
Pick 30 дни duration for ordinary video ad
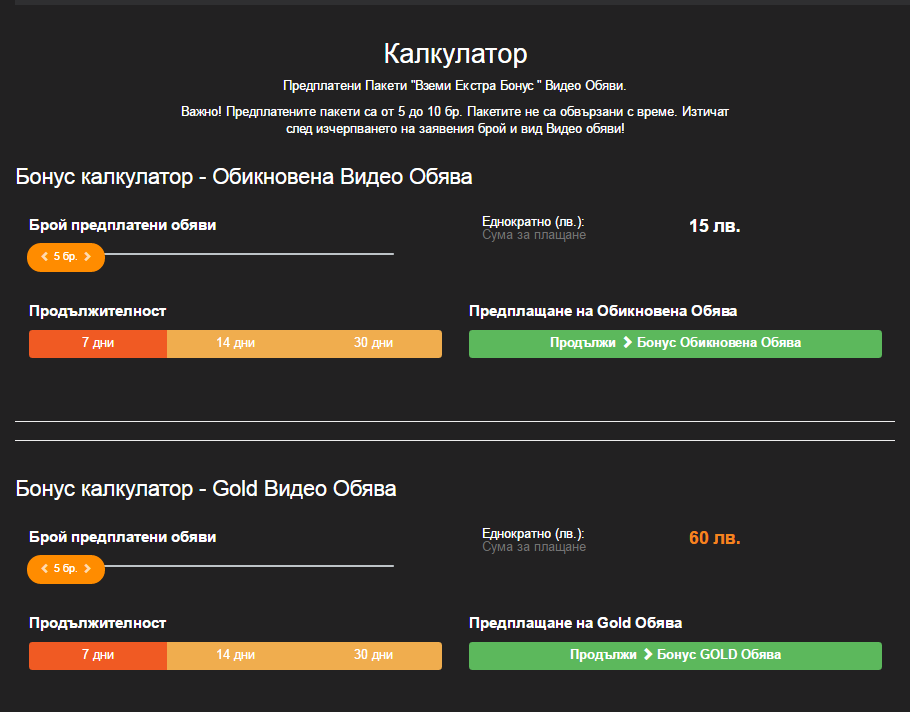(x=373, y=343)
